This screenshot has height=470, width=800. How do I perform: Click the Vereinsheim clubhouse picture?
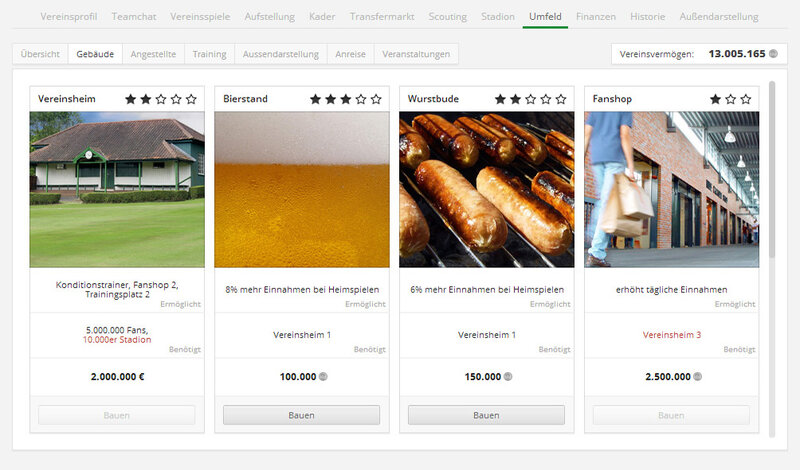click(x=117, y=189)
